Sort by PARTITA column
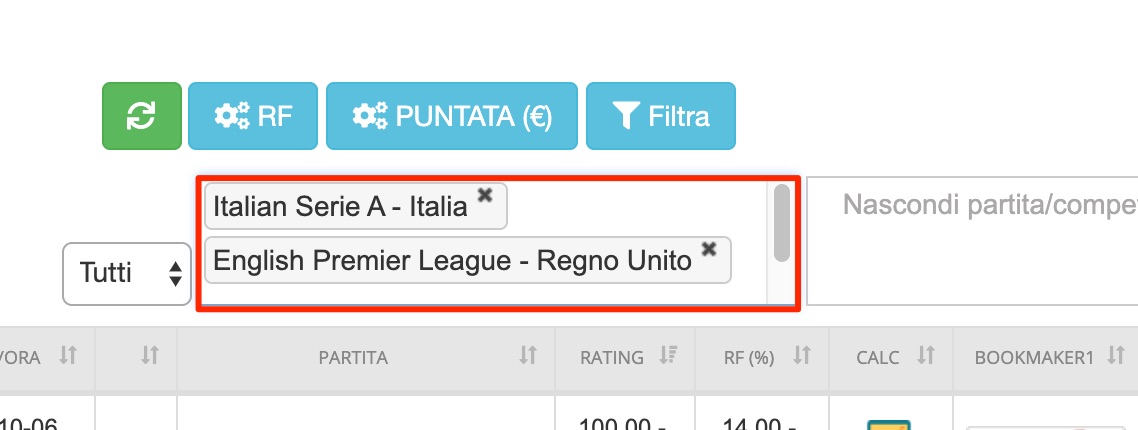This screenshot has height=430, width=1138. (366, 357)
